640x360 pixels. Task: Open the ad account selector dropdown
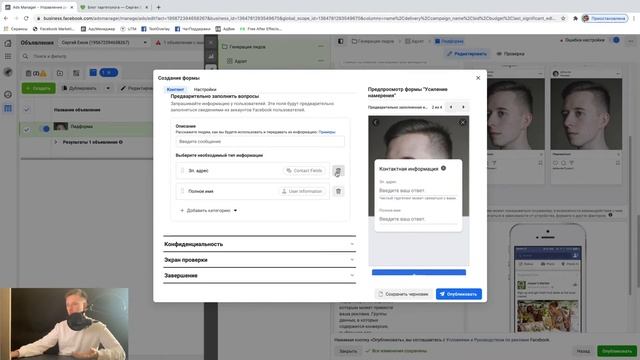pyautogui.click(x=104, y=42)
